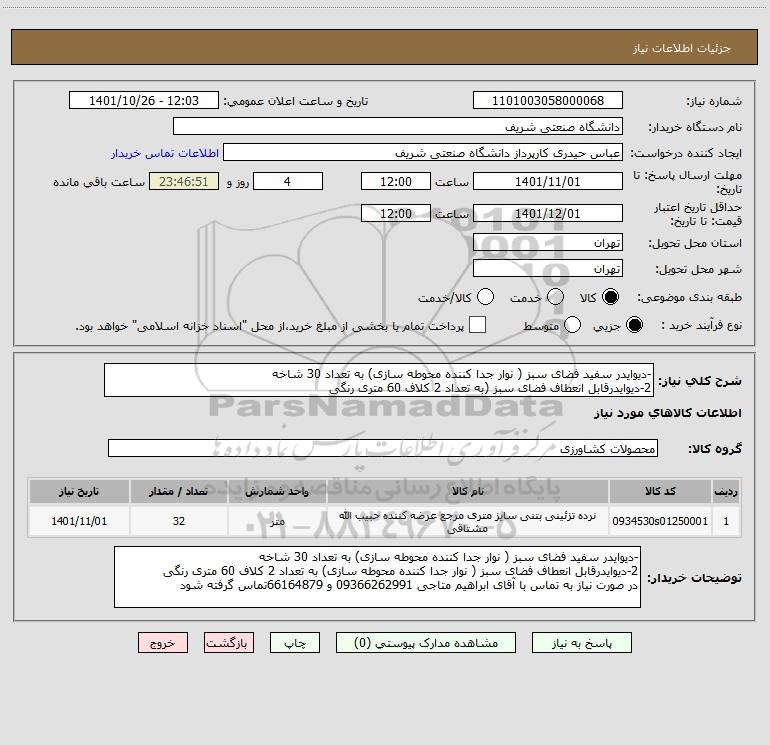This screenshot has width=770, height=745.
Task: Click the شهر محل تحویل تهران field
Action: coord(548,268)
